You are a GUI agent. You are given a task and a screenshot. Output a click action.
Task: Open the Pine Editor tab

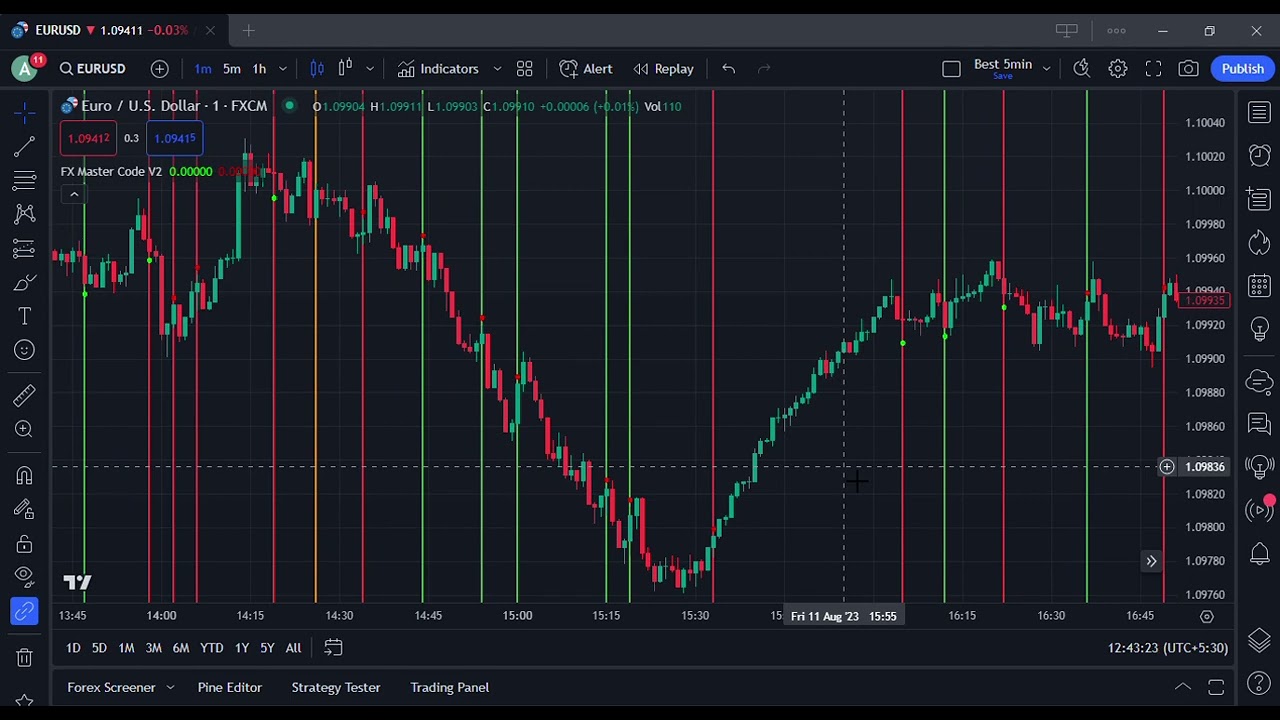[x=230, y=687]
